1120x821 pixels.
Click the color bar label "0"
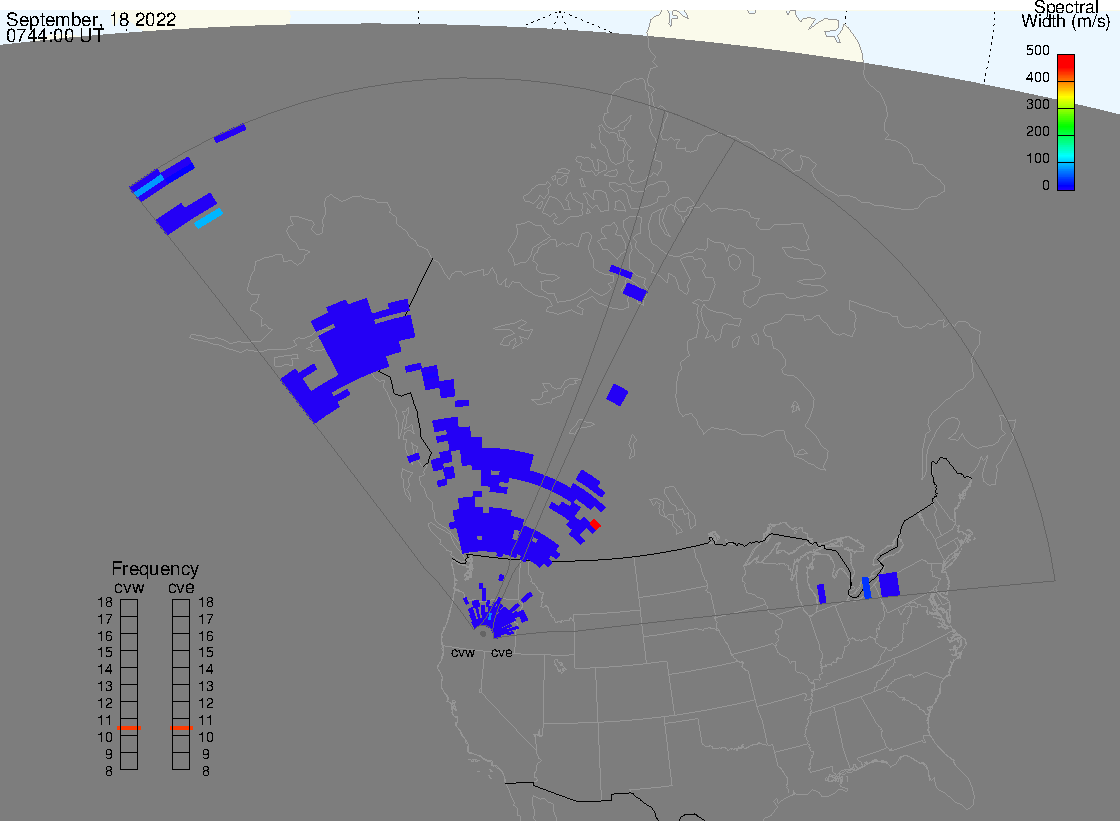[x=1046, y=186]
